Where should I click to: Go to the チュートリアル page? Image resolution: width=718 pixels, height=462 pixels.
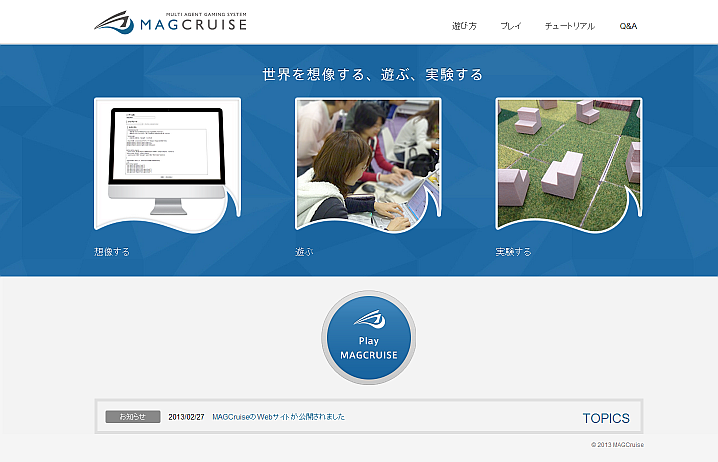click(x=570, y=26)
